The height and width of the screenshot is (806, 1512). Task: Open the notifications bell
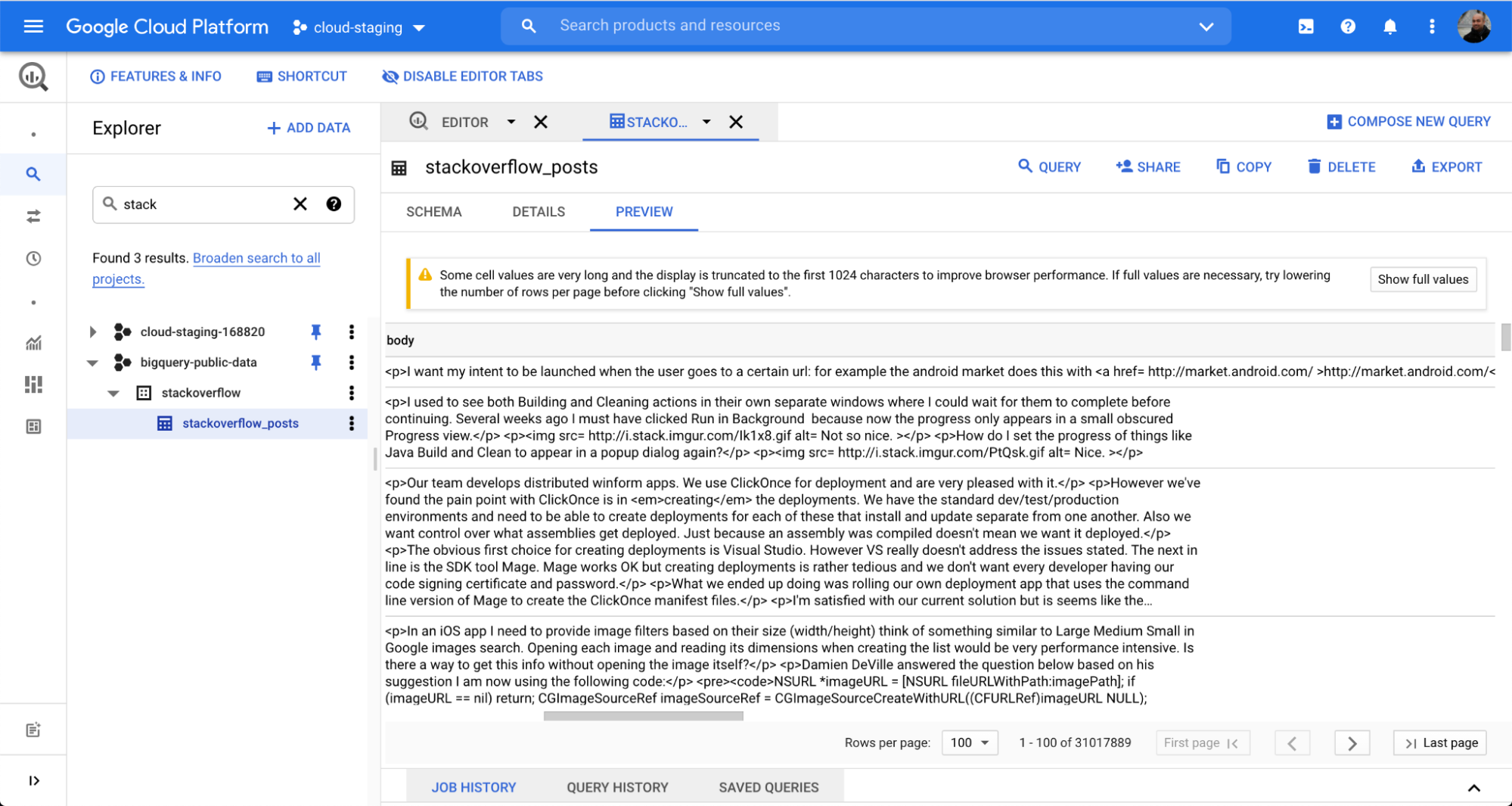point(1389,26)
